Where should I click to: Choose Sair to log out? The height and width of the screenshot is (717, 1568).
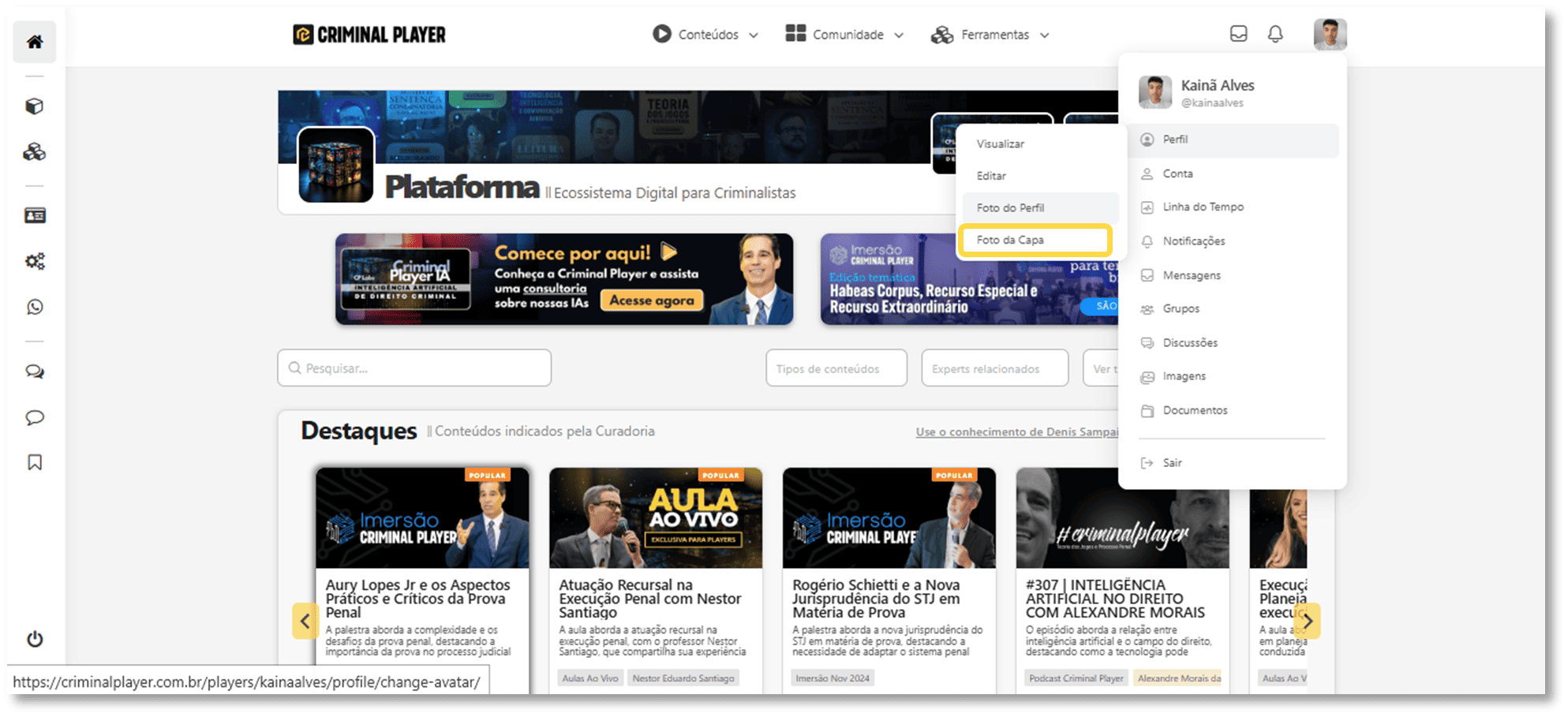(x=1172, y=463)
